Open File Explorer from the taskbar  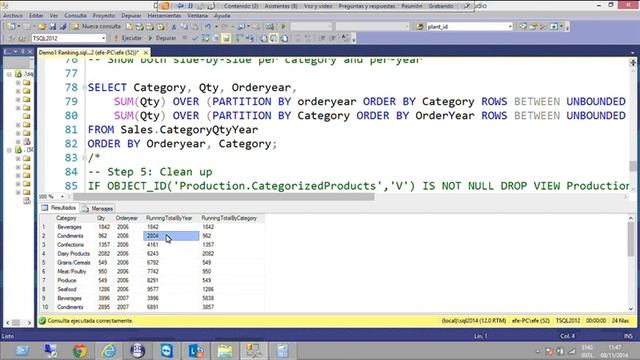click(225, 351)
